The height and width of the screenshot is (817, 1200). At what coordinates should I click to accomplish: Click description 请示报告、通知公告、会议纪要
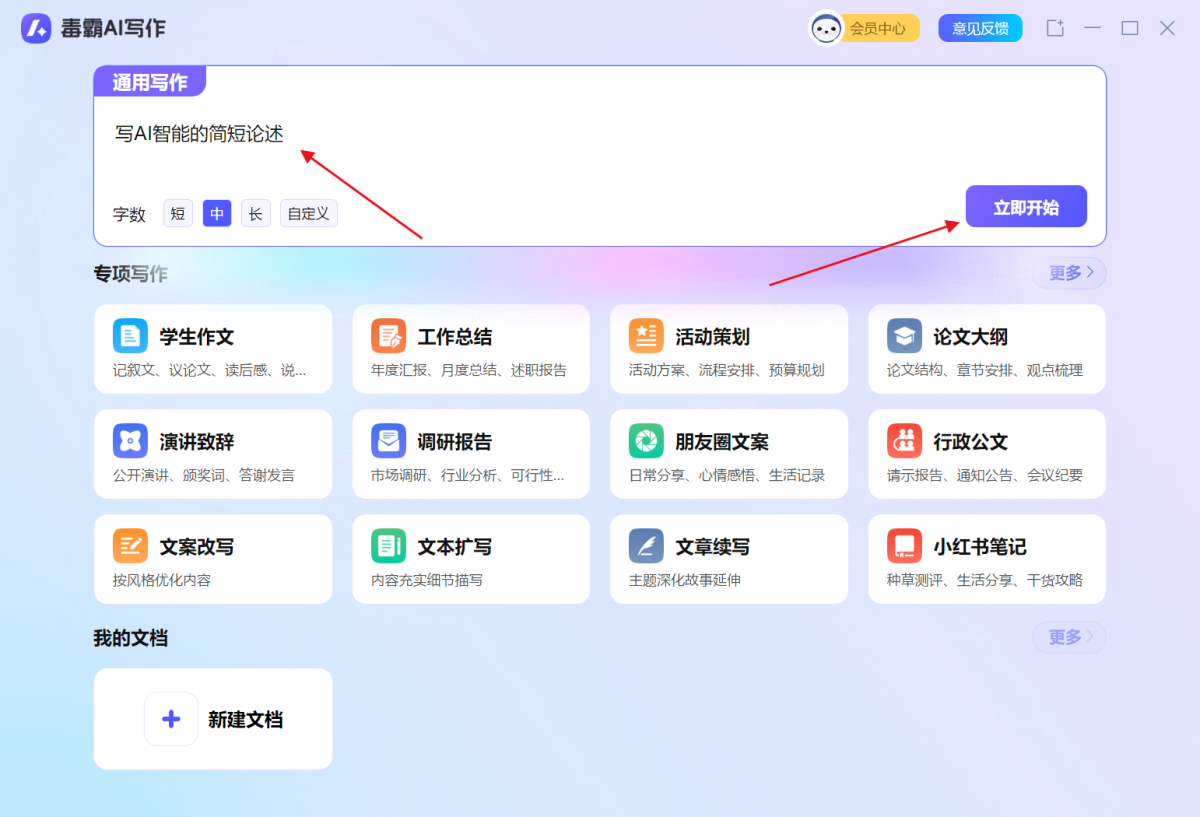[x=985, y=475]
